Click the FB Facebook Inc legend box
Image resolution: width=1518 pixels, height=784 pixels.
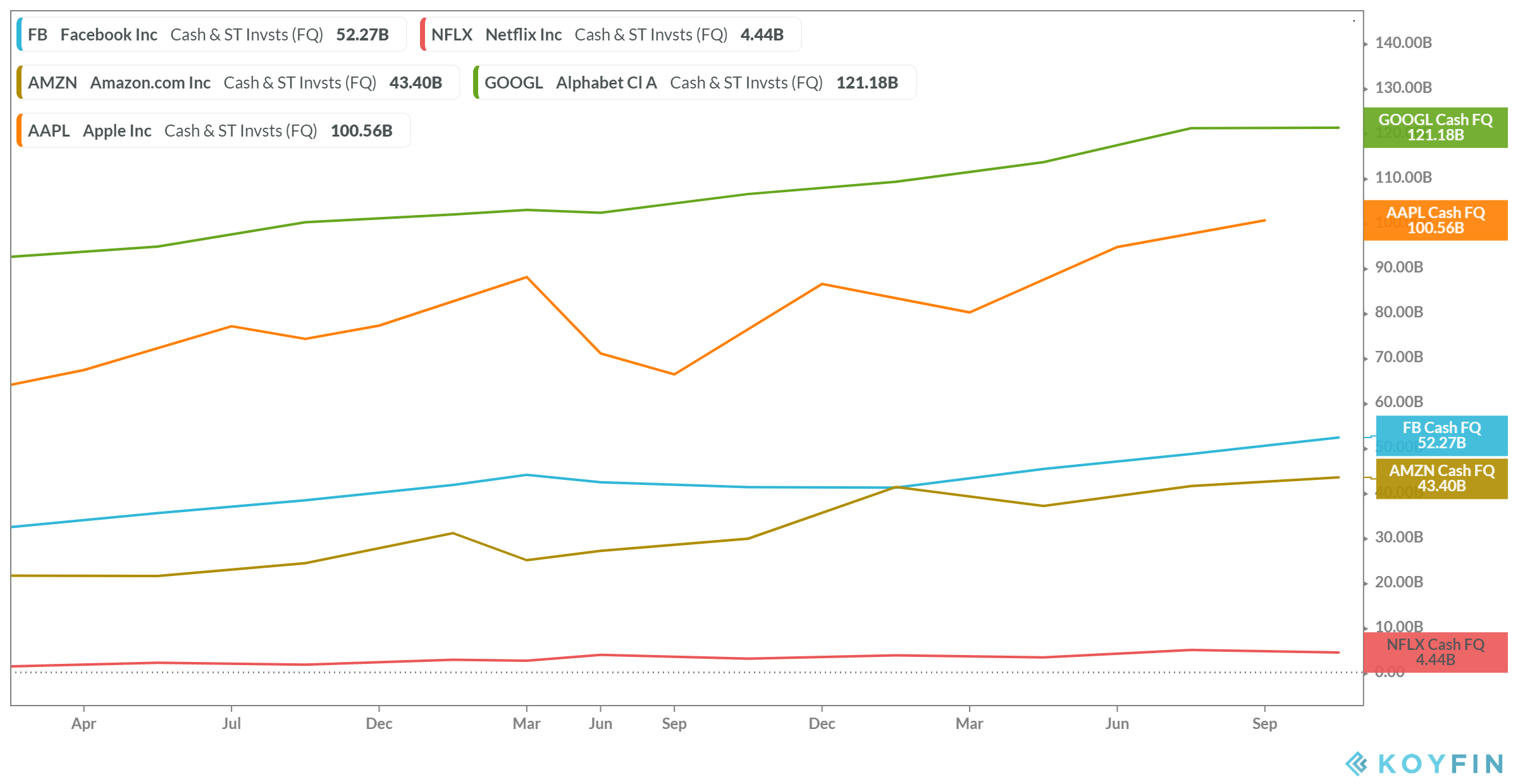[211, 34]
